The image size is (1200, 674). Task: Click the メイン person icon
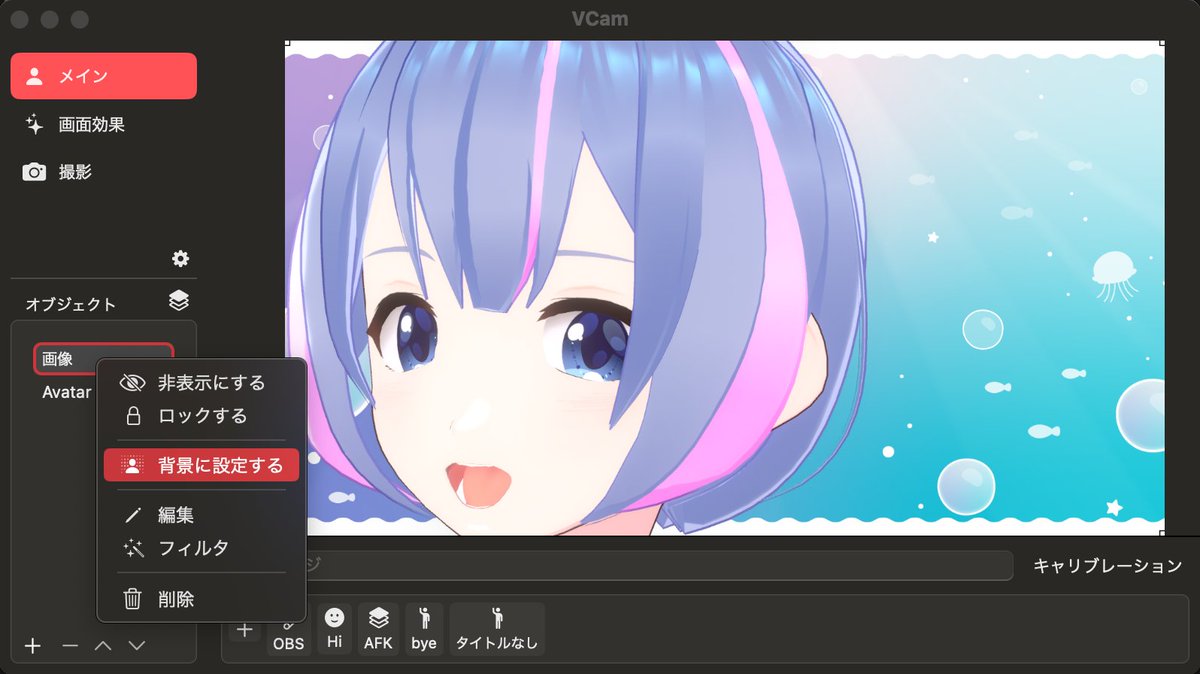(x=35, y=76)
